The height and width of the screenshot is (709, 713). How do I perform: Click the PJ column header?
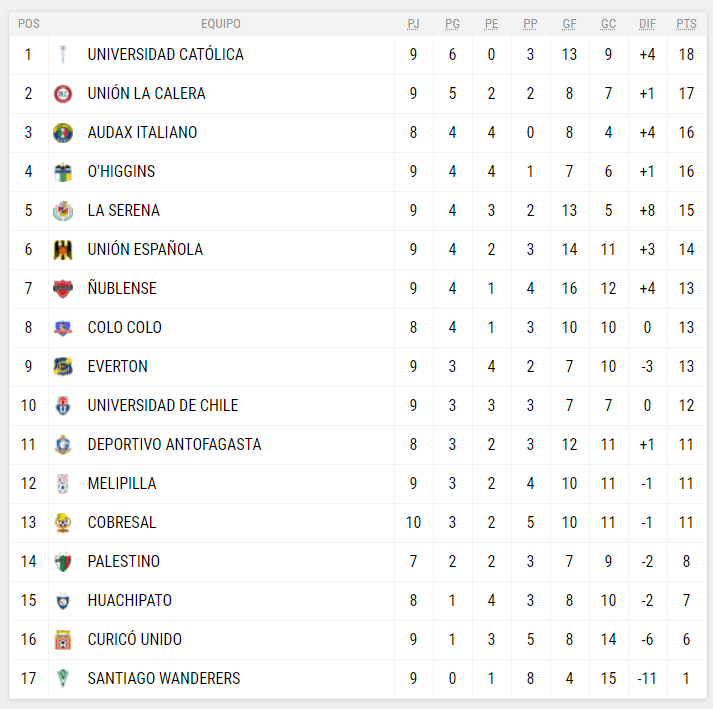point(413,24)
